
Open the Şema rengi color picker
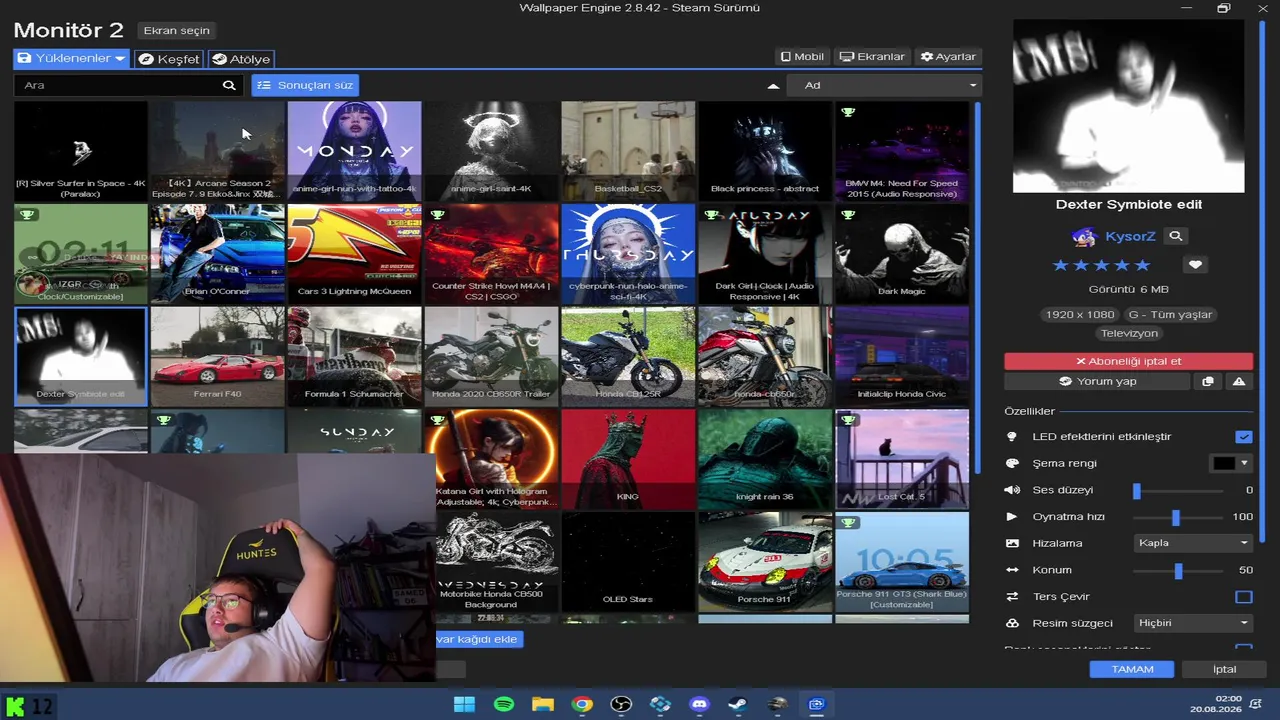point(1231,464)
